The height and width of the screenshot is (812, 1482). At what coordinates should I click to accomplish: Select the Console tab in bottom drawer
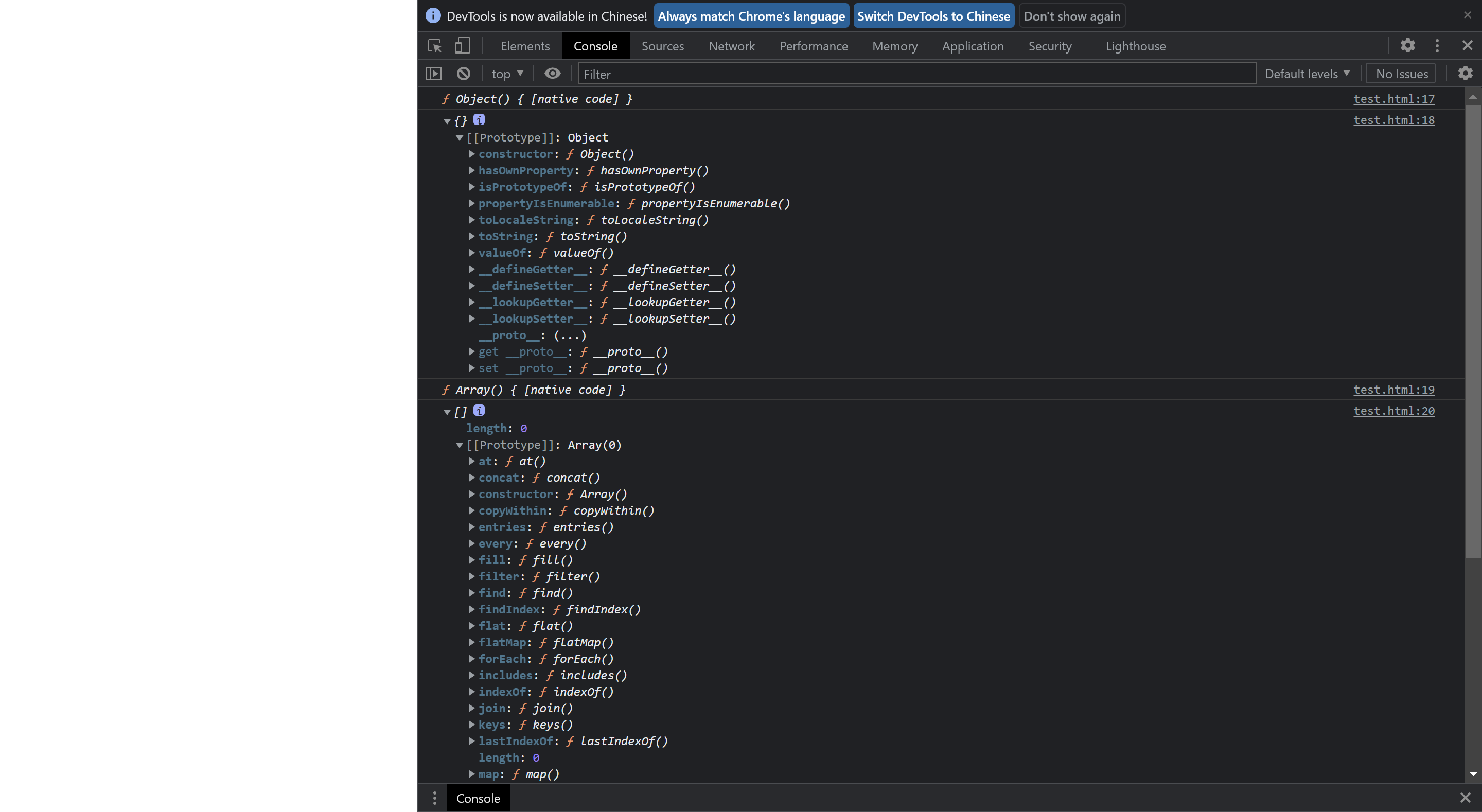[x=478, y=798]
